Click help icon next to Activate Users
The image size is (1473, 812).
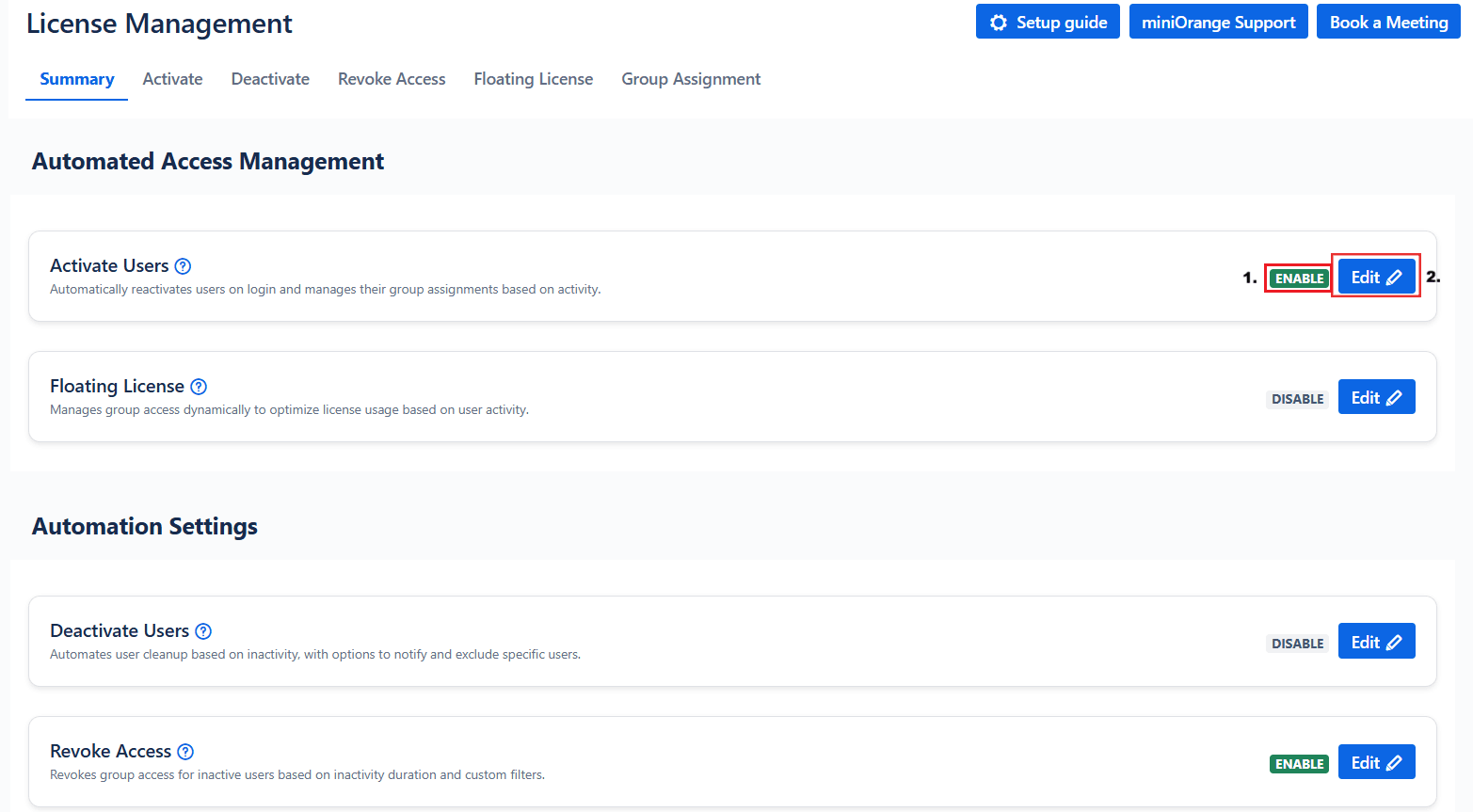tap(183, 266)
